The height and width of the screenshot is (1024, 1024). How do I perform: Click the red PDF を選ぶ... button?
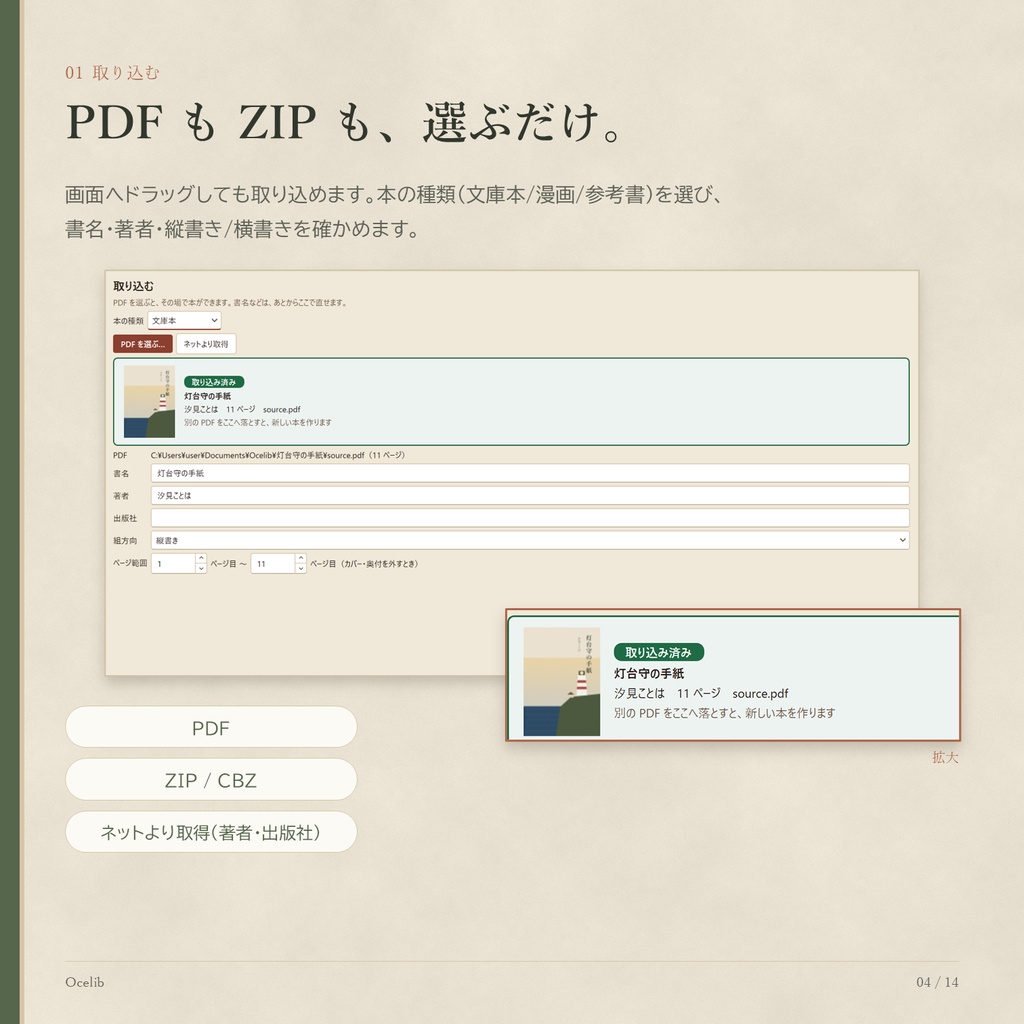tap(142, 344)
